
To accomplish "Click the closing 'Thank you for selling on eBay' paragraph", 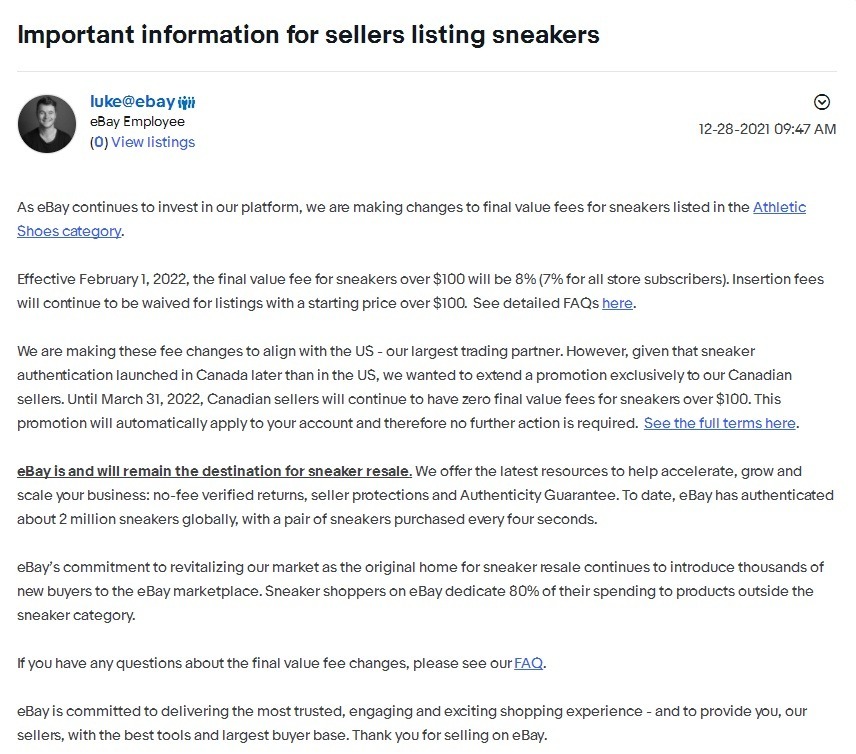I will (x=400, y=722).
